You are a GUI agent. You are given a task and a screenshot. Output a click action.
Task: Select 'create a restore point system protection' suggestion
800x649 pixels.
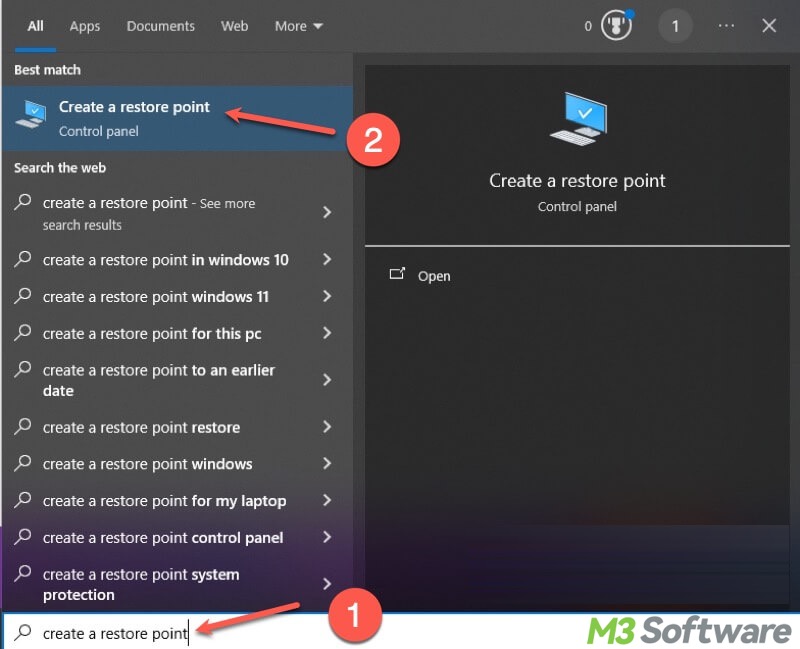point(141,584)
